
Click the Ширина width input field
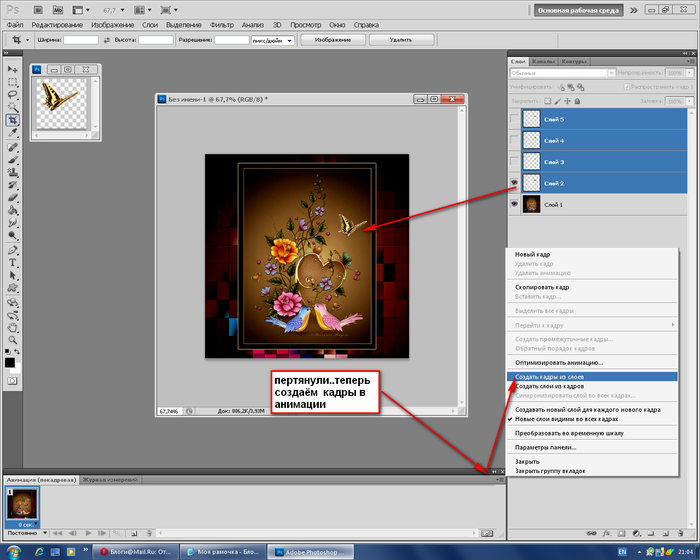(81, 40)
